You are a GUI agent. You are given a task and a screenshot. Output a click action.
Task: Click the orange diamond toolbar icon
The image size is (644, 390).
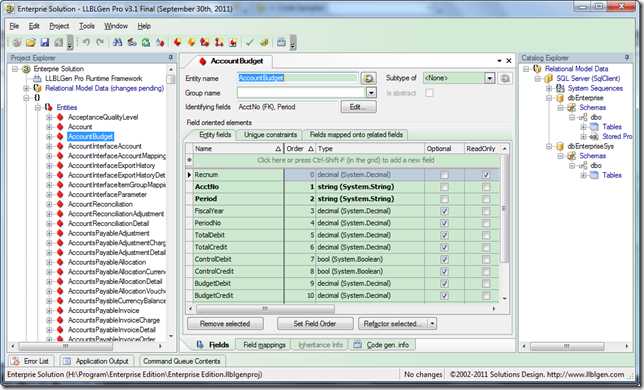[x=191, y=42]
